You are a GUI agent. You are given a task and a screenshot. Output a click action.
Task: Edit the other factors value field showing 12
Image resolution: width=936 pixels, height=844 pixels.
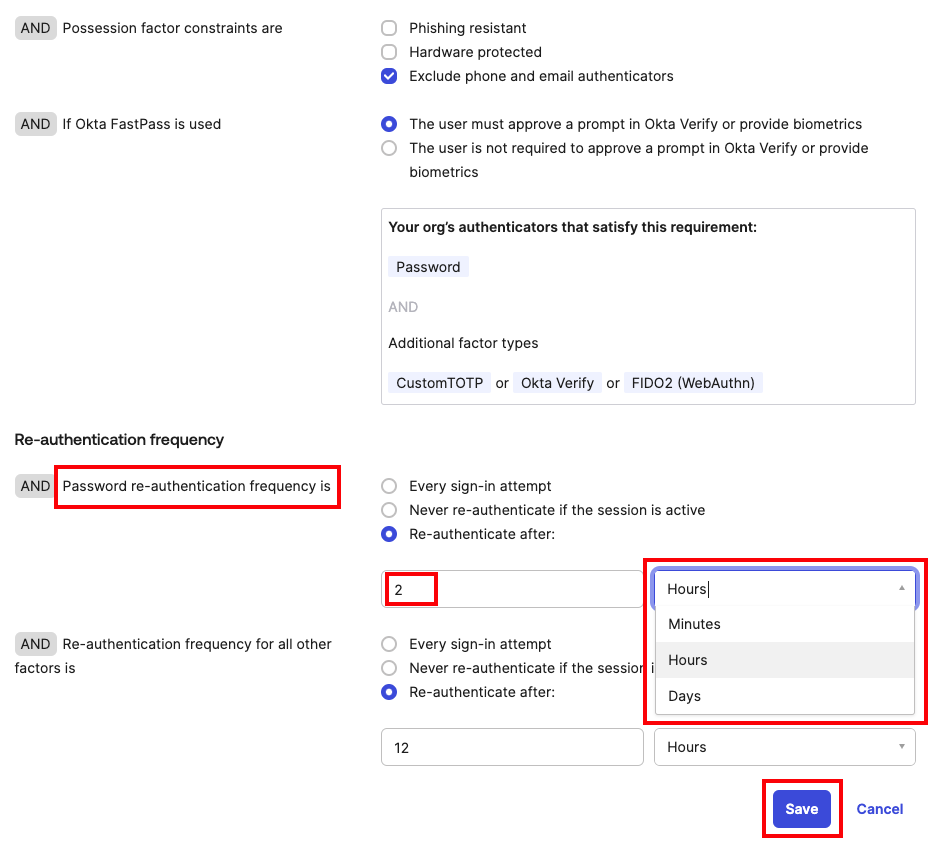click(x=511, y=747)
